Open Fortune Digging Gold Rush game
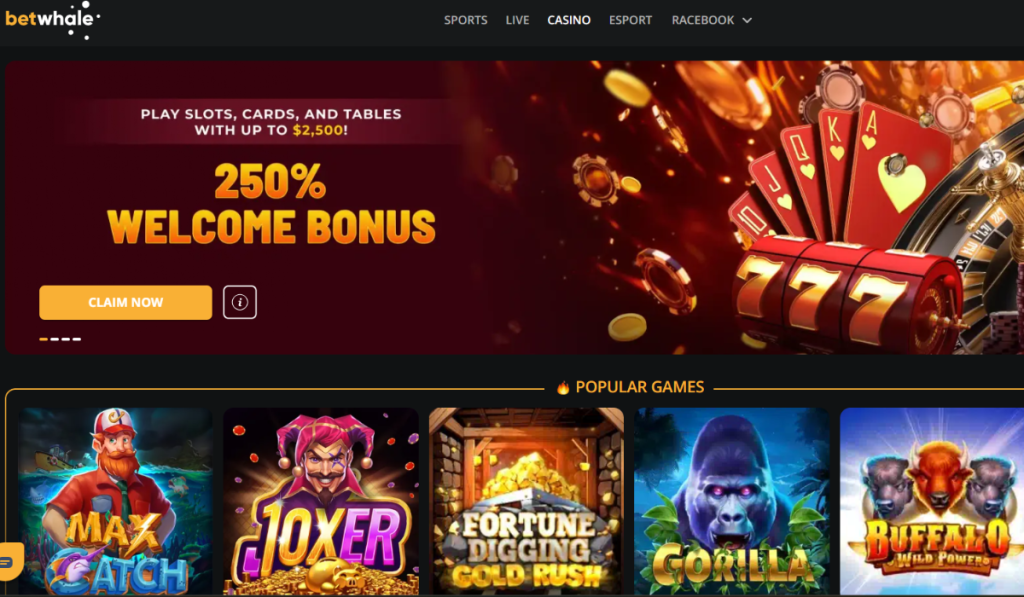The height and width of the screenshot is (597, 1024). (x=526, y=501)
